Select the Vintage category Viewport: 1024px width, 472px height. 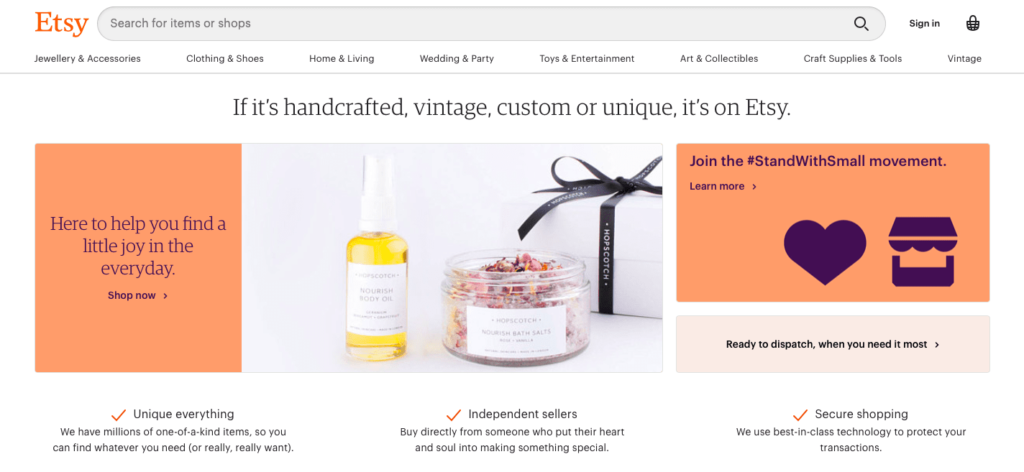(x=965, y=59)
